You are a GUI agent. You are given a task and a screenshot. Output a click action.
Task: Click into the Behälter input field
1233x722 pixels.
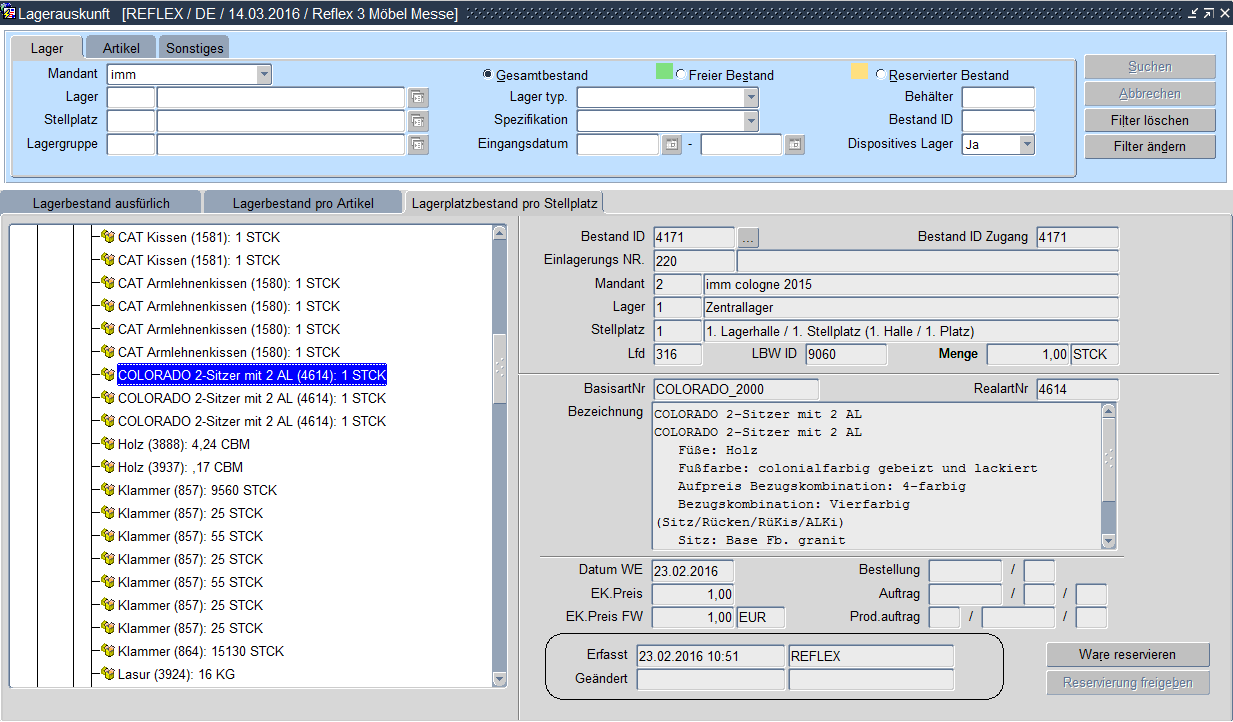click(997, 98)
